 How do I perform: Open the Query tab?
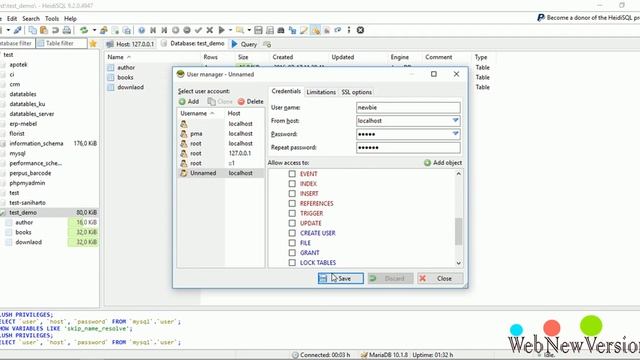244,44
